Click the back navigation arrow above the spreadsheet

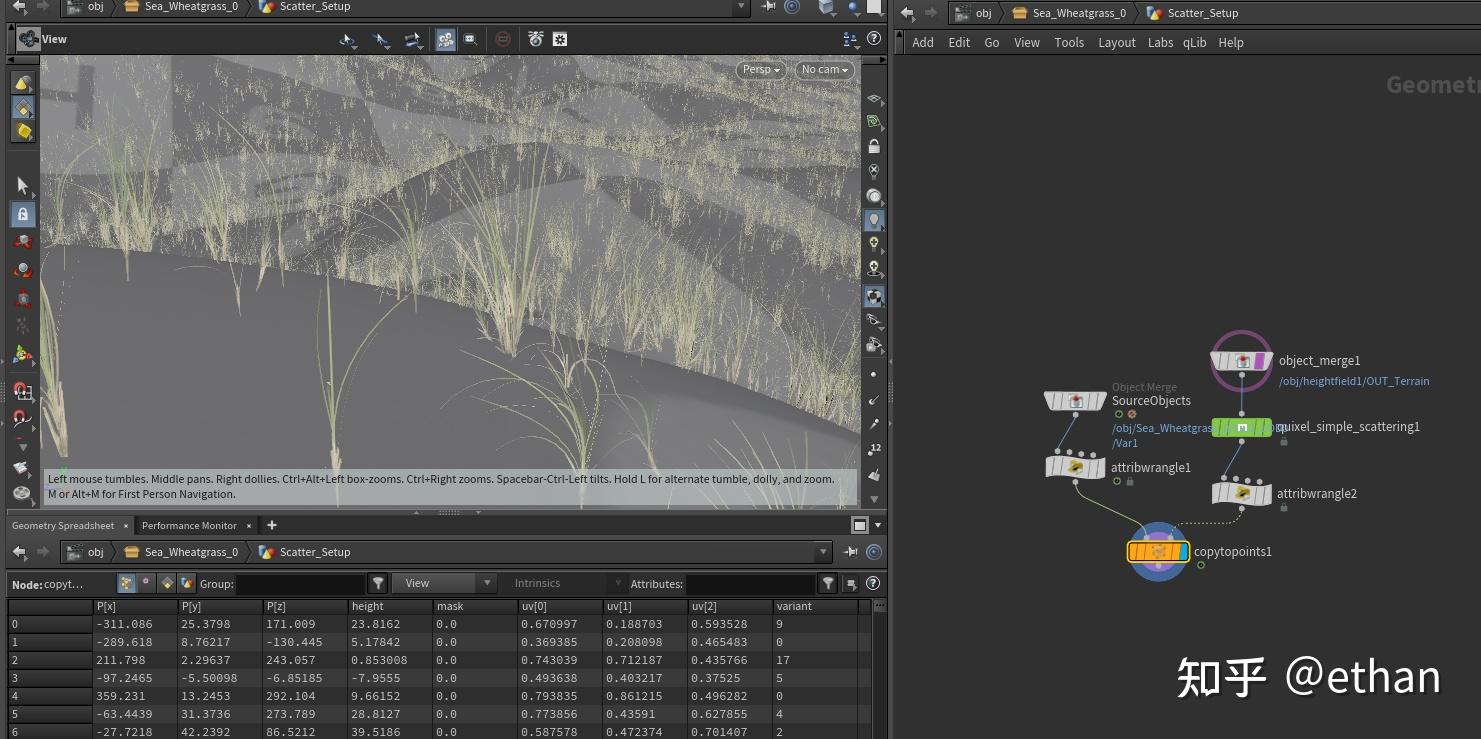click(17, 551)
